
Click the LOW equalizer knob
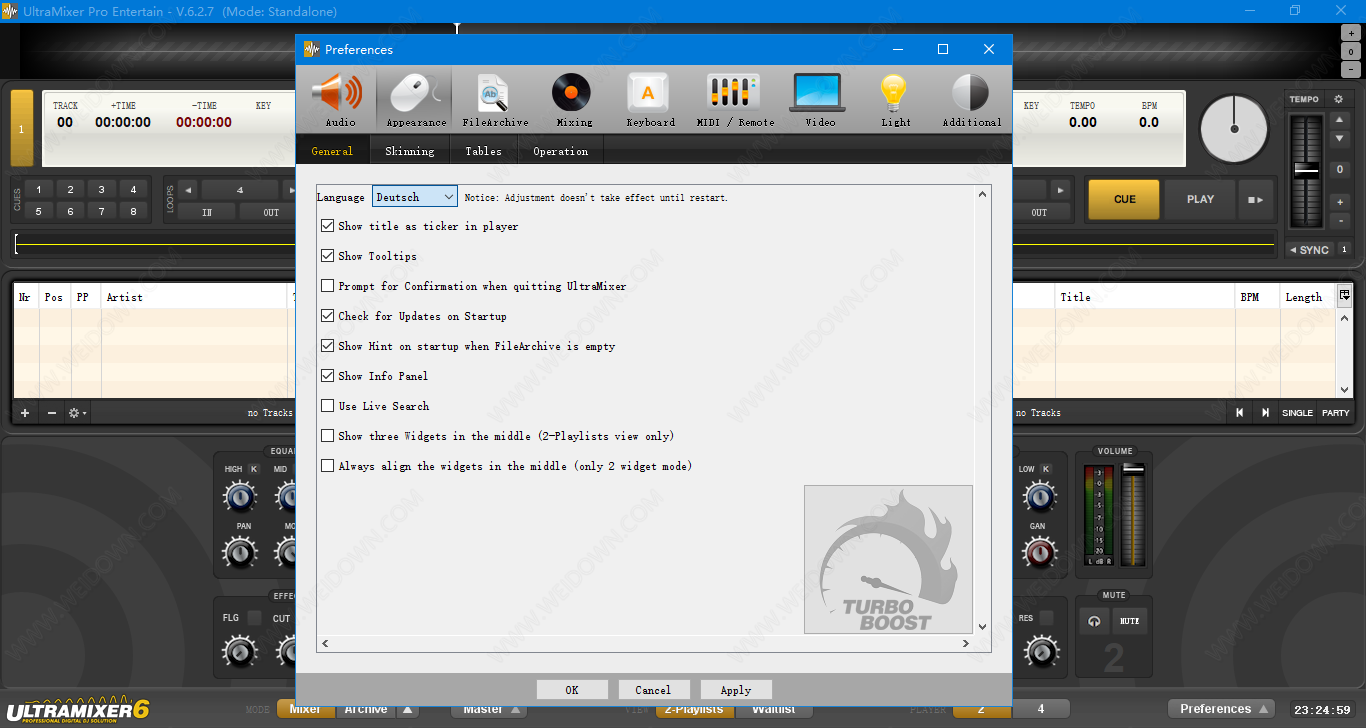1039,495
